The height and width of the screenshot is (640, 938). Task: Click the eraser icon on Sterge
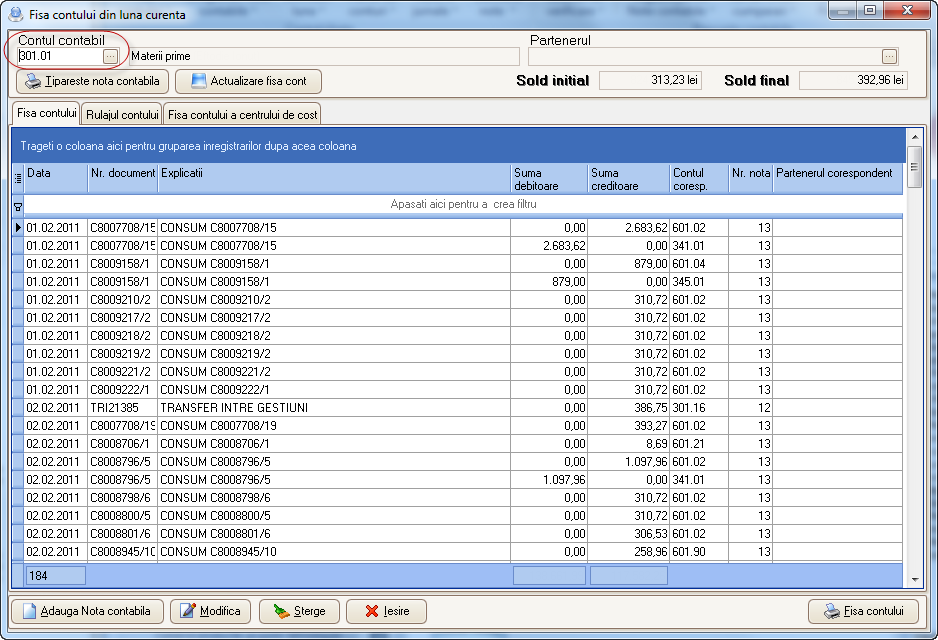click(281, 611)
